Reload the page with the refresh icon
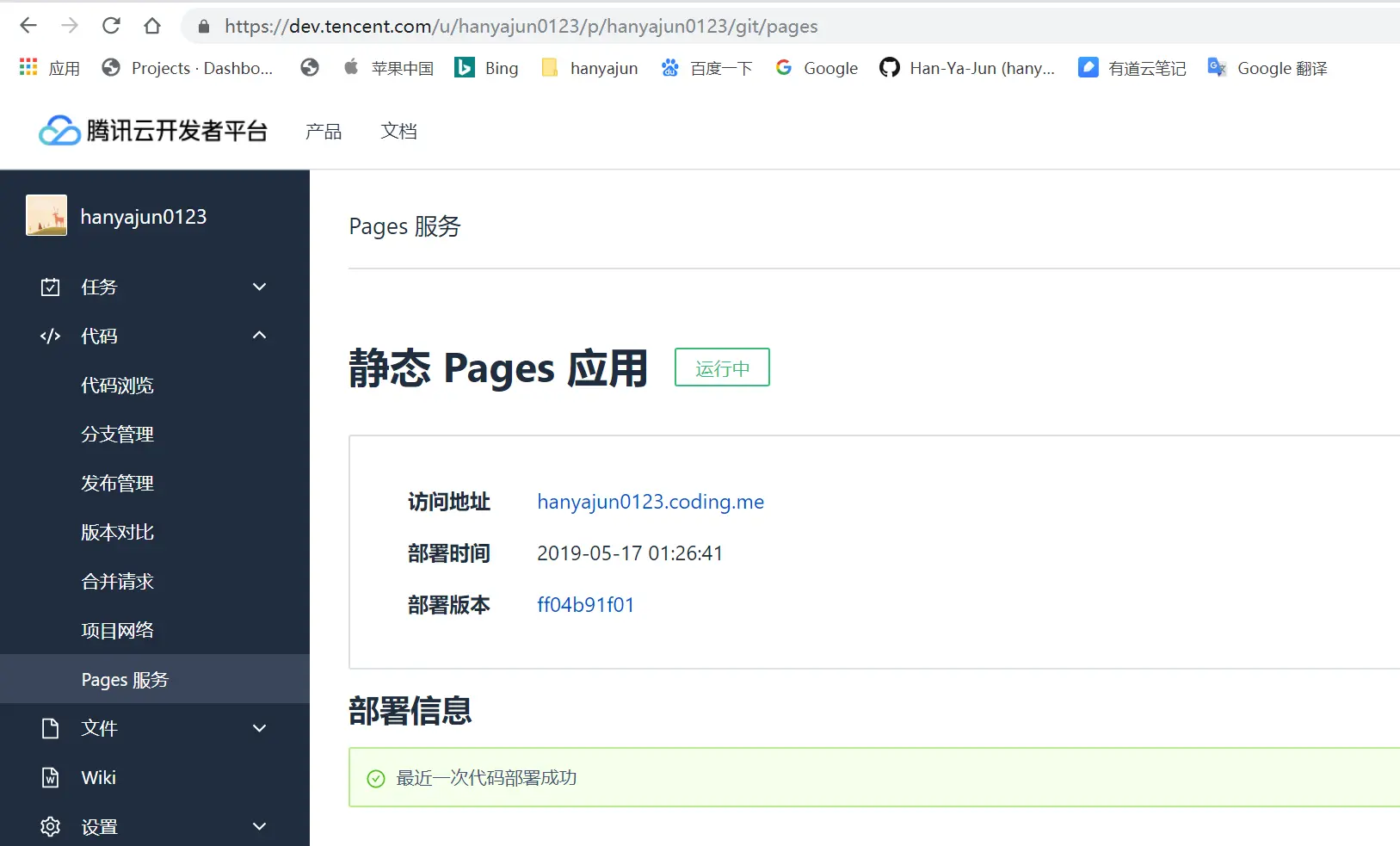Viewport: 1400px width, 846px height. pos(111,26)
